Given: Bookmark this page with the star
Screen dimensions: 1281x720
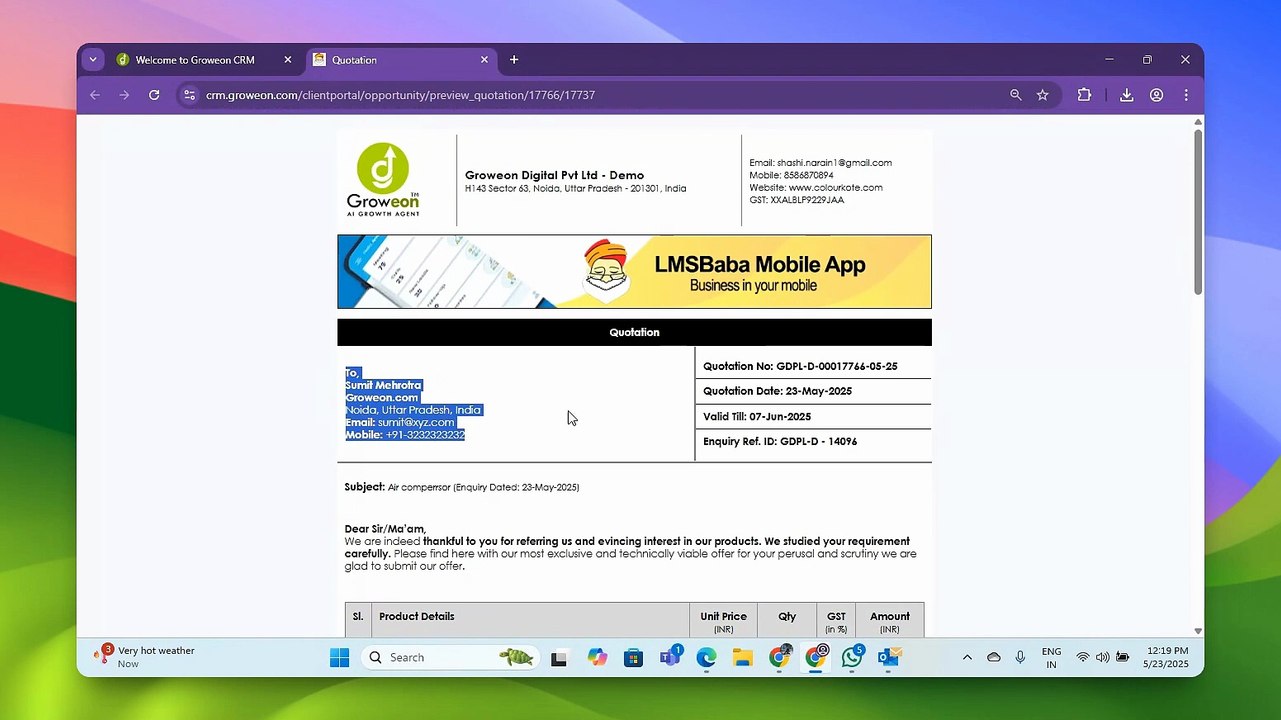Looking at the screenshot, I should click(1043, 95).
